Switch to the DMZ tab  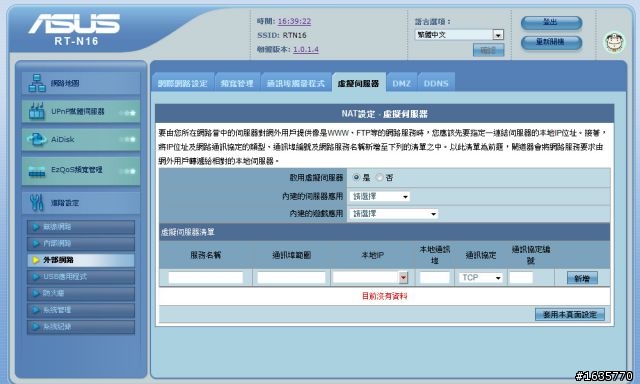click(x=402, y=84)
